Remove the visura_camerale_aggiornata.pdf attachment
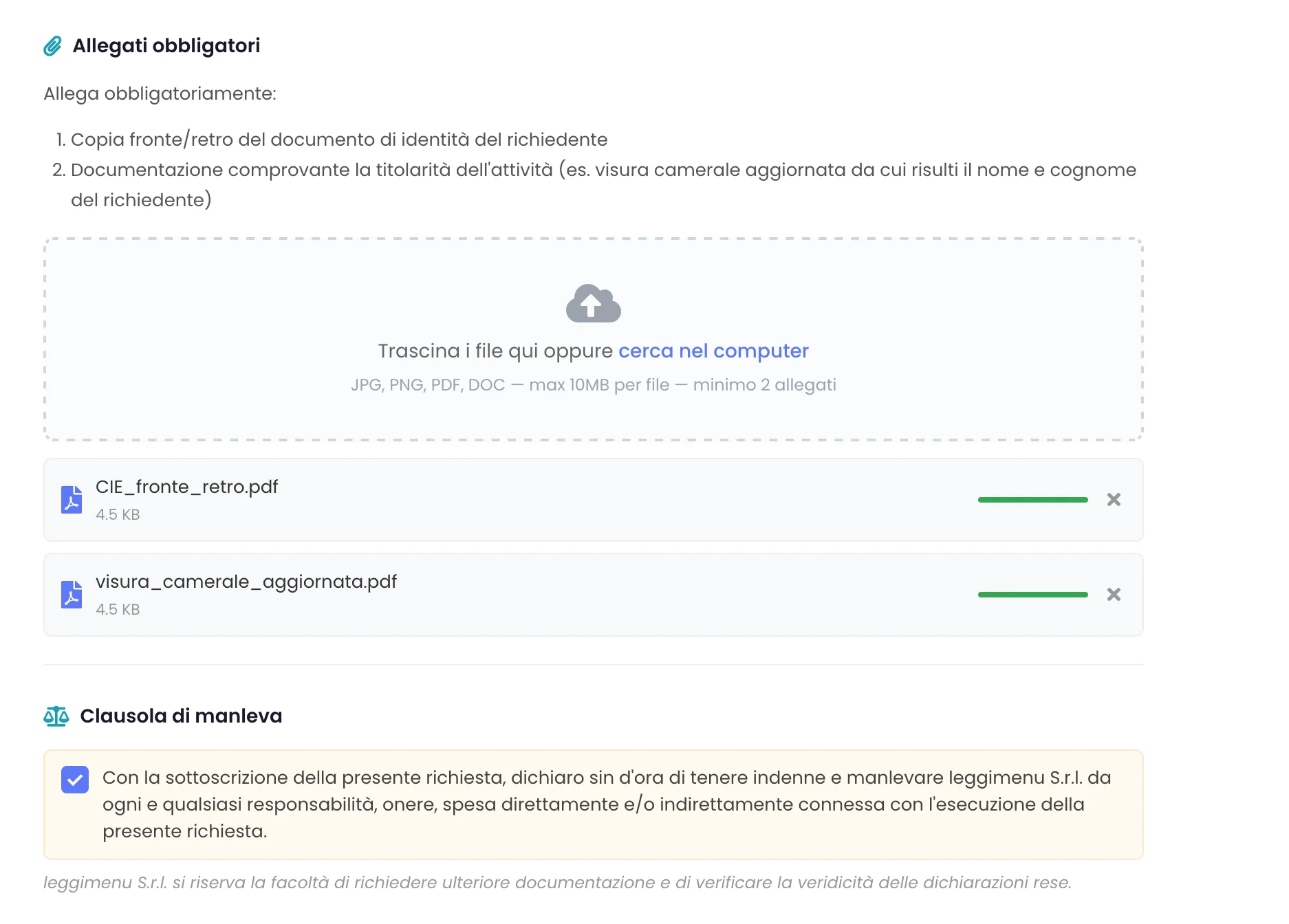Viewport: 1289px width, 924px height. pyautogui.click(x=1114, y=595)
